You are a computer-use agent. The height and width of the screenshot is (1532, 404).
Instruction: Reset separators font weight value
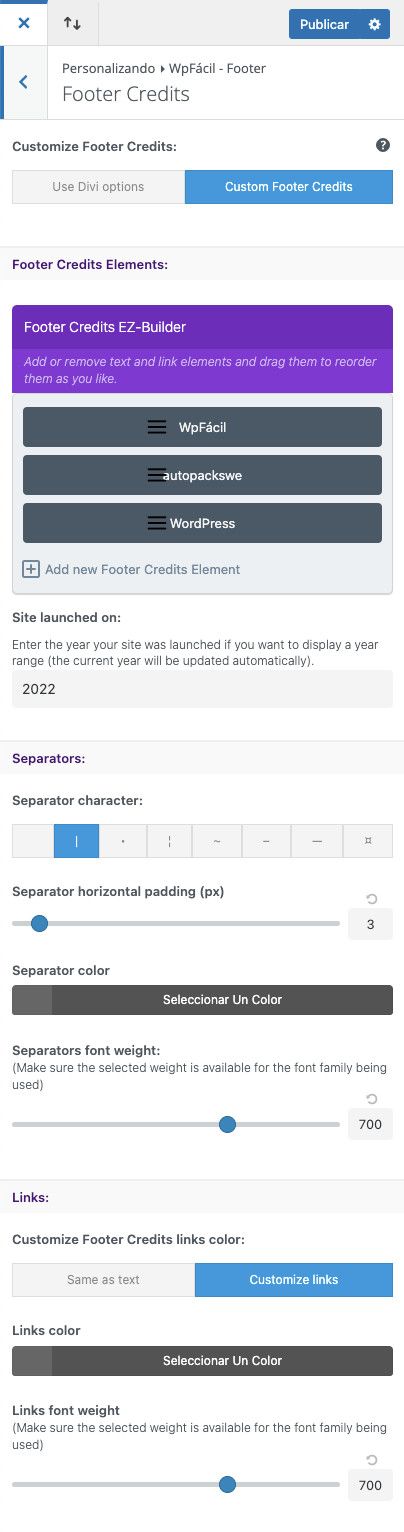372,1099
